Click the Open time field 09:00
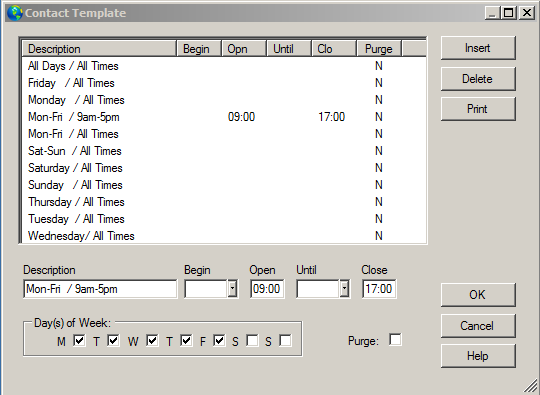 click(267, 289)
